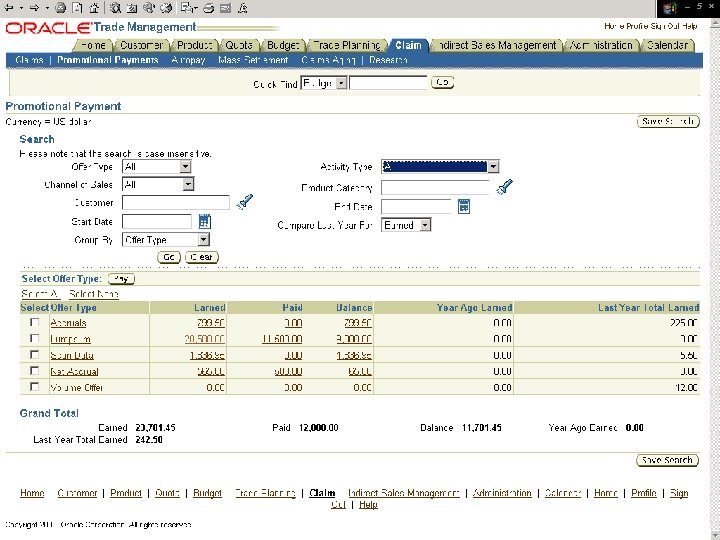Click the browser Home icon
The image size is (720, 540).
[x=94, y=8]
